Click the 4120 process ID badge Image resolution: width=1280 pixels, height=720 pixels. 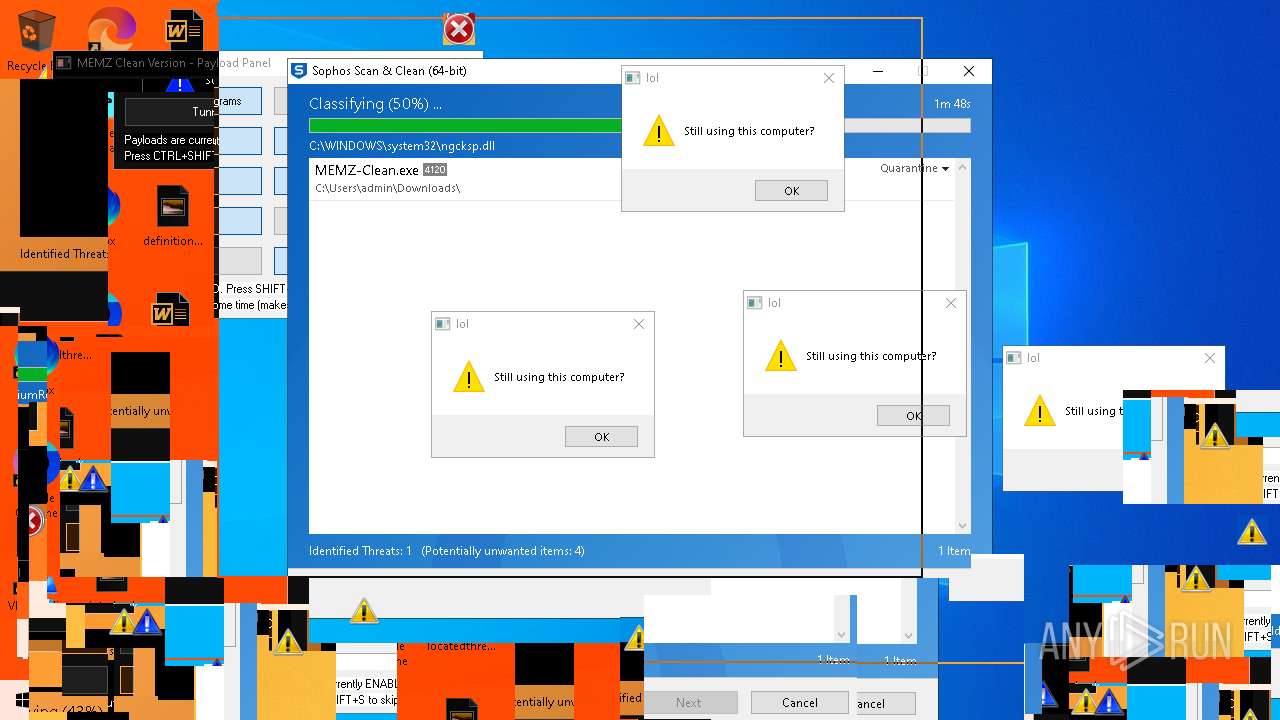[434, 170]
